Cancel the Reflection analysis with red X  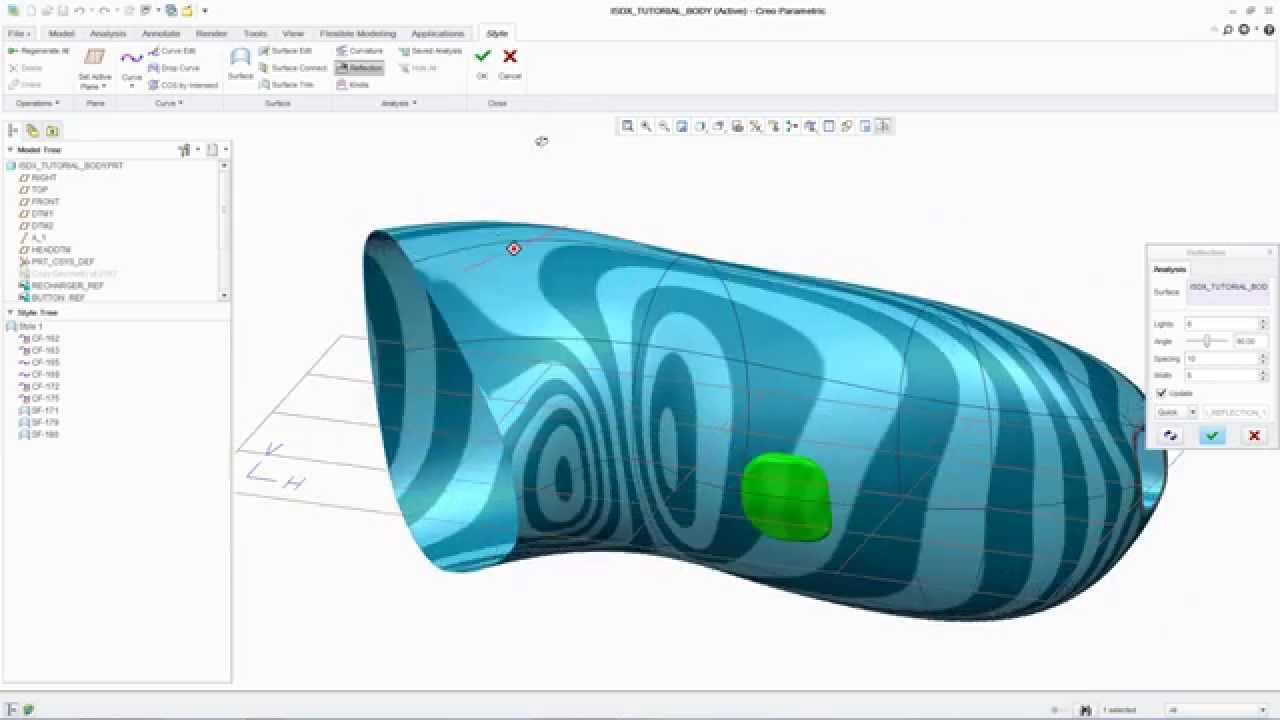pos(1254,435)
